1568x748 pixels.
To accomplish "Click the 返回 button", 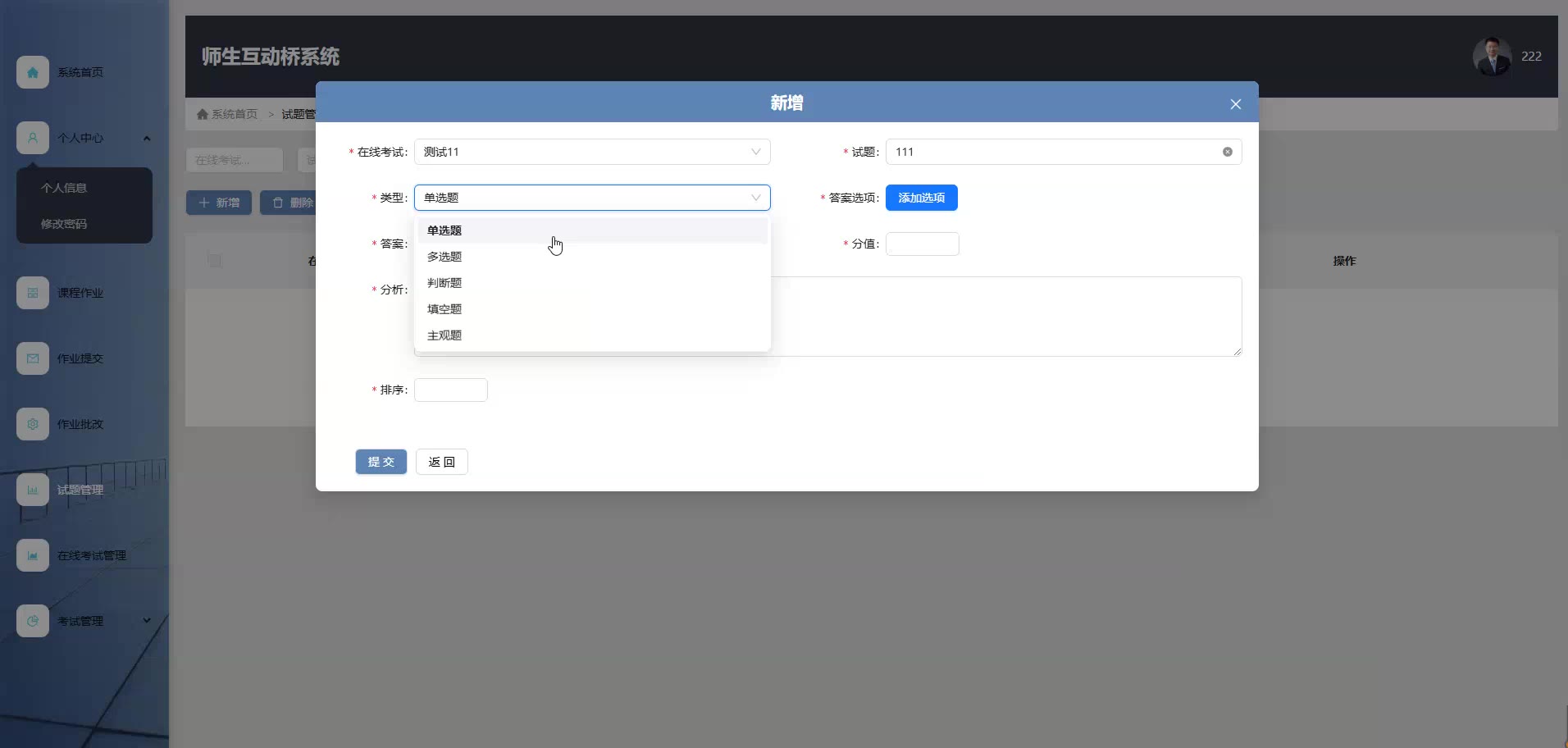I will click(x=442, y=462).
